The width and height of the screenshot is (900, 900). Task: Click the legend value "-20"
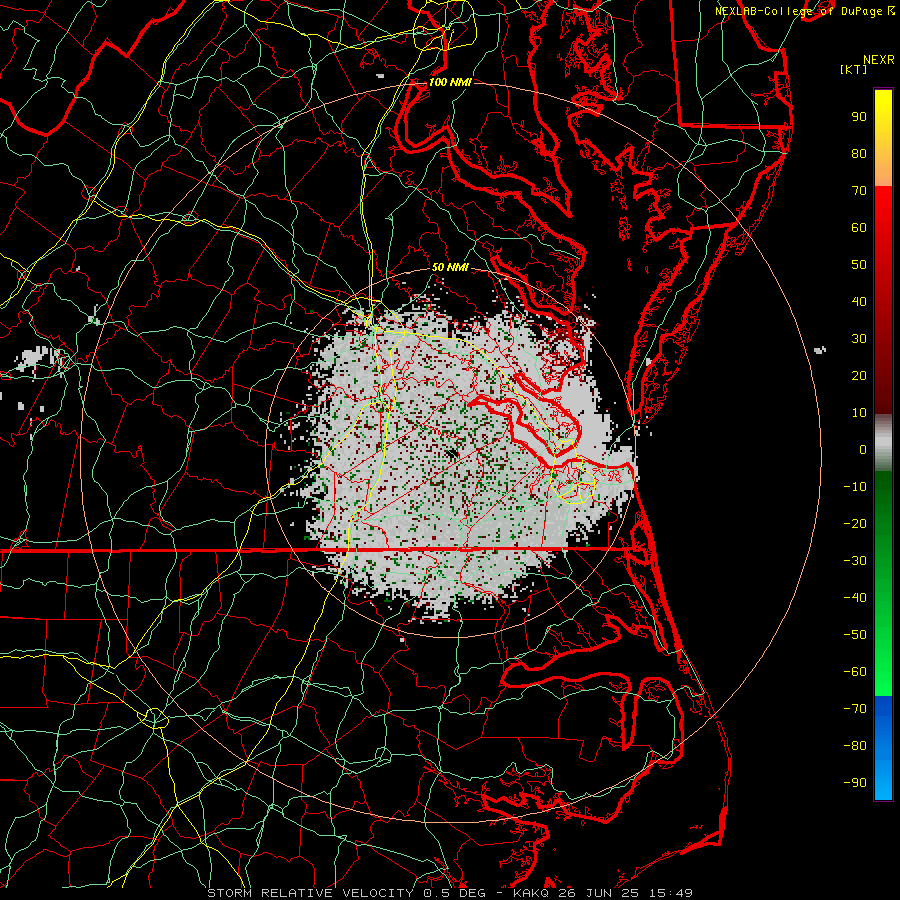click(855, 524)
